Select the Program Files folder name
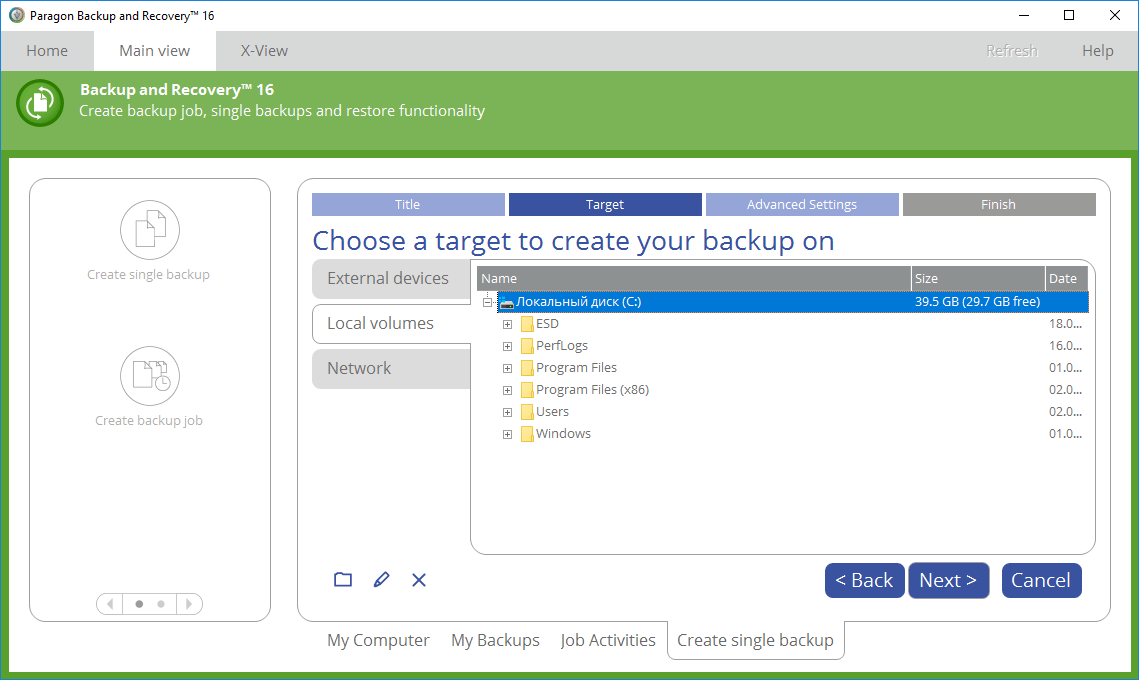The height and width of the screenshot is (680, 1139). coord(577,368)
